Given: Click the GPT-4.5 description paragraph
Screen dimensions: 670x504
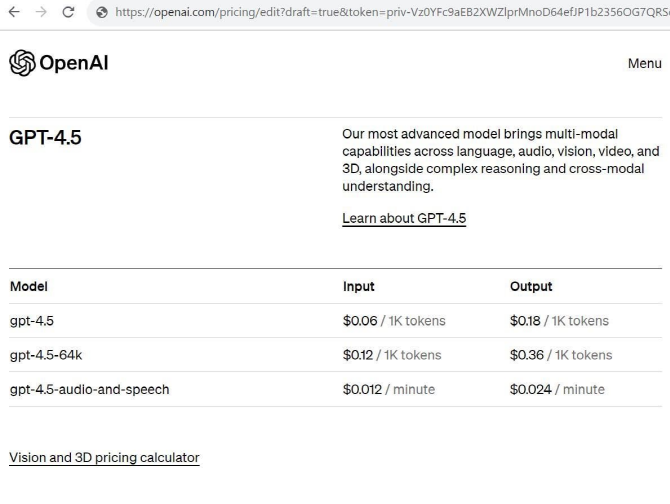Looking at the screenshot, I should pyautogui.click(x=500, y=160).
